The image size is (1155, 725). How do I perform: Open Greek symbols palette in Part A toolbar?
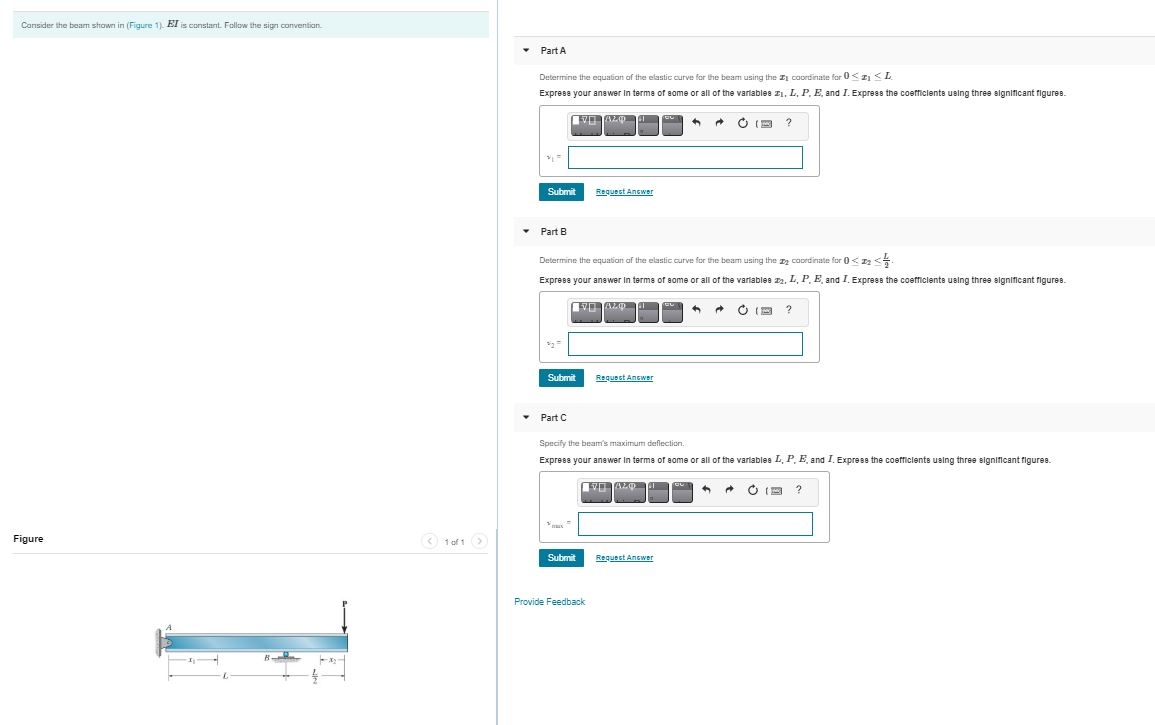coord(619,124)
